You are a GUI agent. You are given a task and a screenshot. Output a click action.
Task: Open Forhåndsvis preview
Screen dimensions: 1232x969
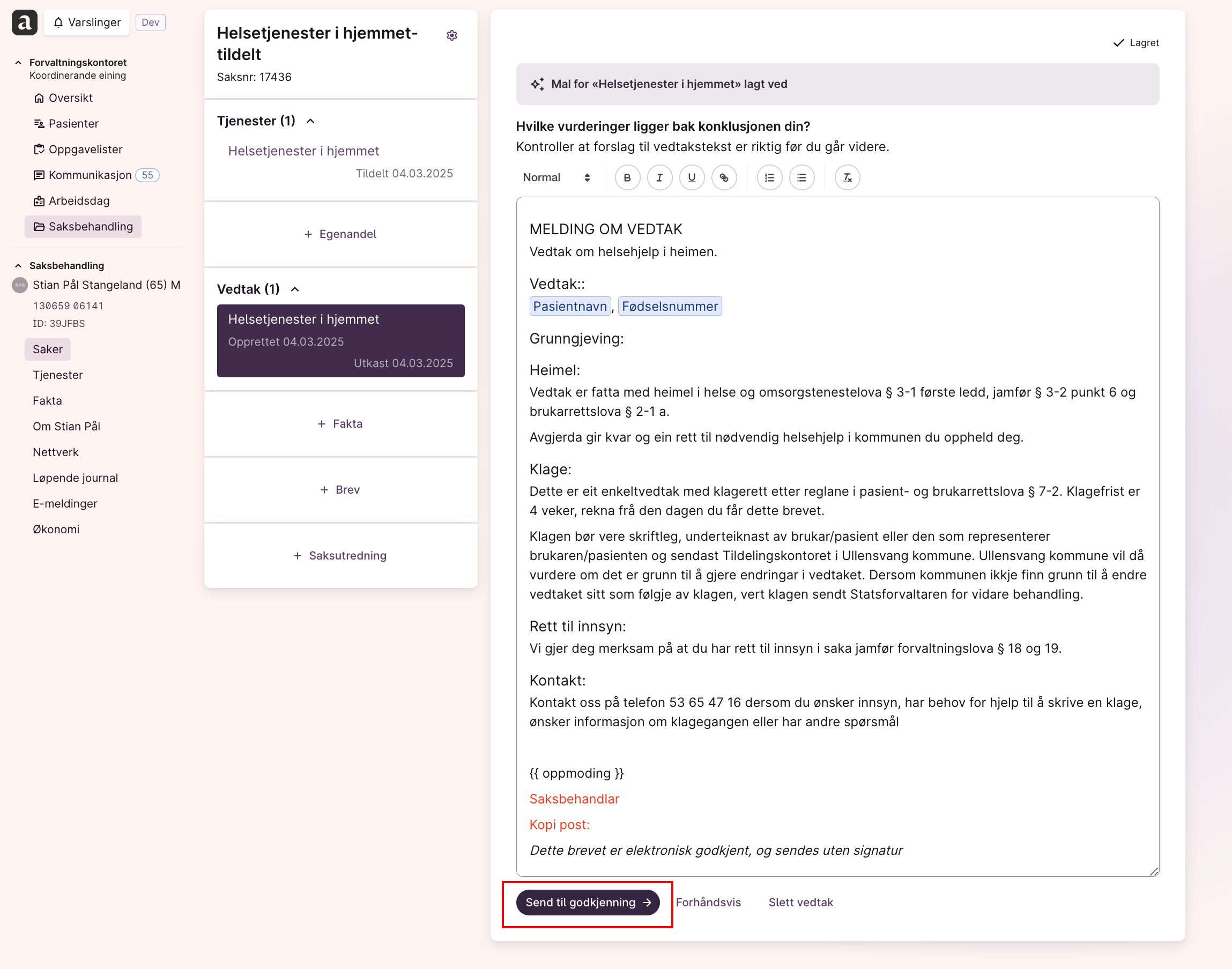point(708,903)
